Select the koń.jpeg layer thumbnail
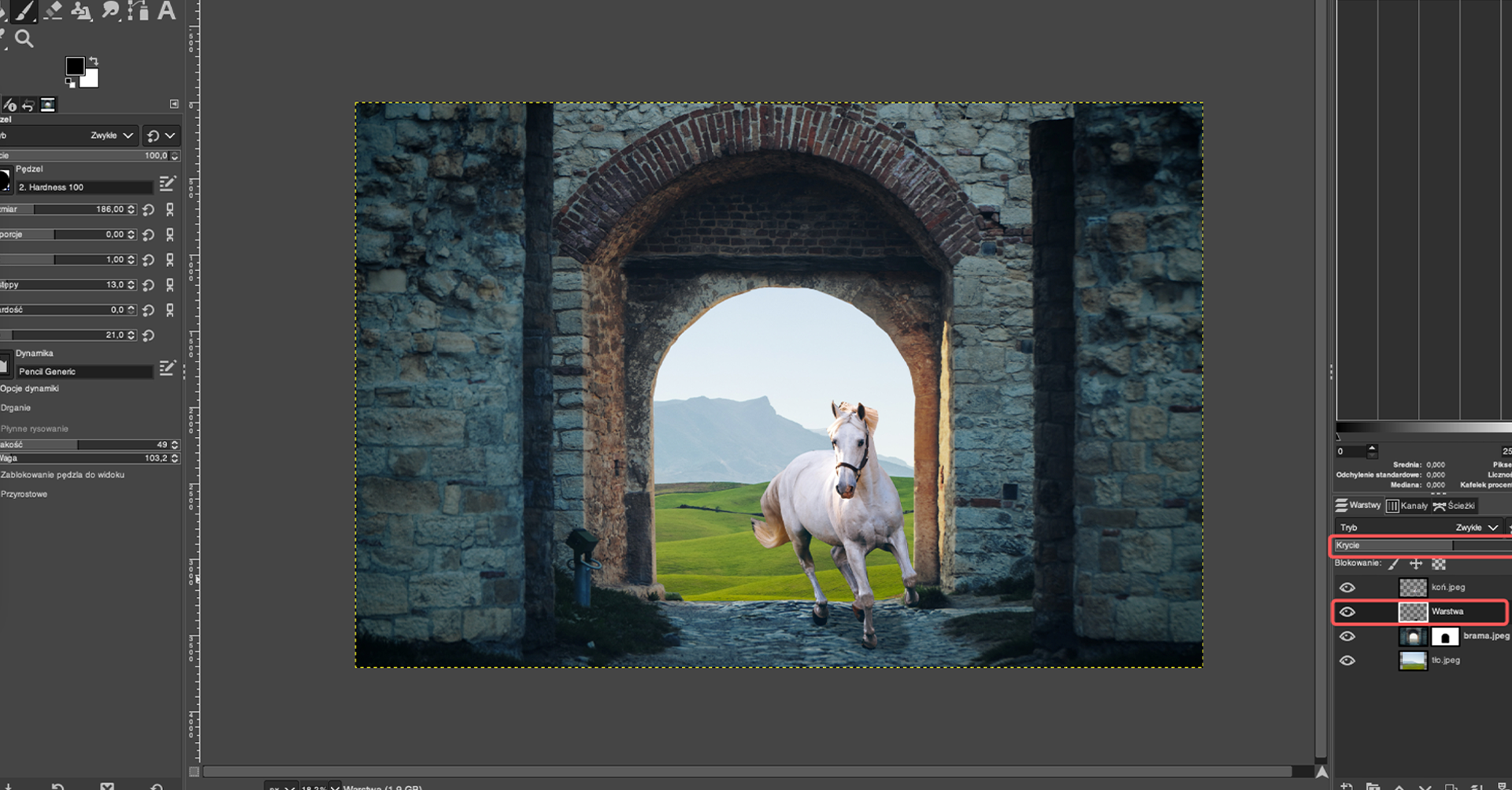 tap(1413, 588)
